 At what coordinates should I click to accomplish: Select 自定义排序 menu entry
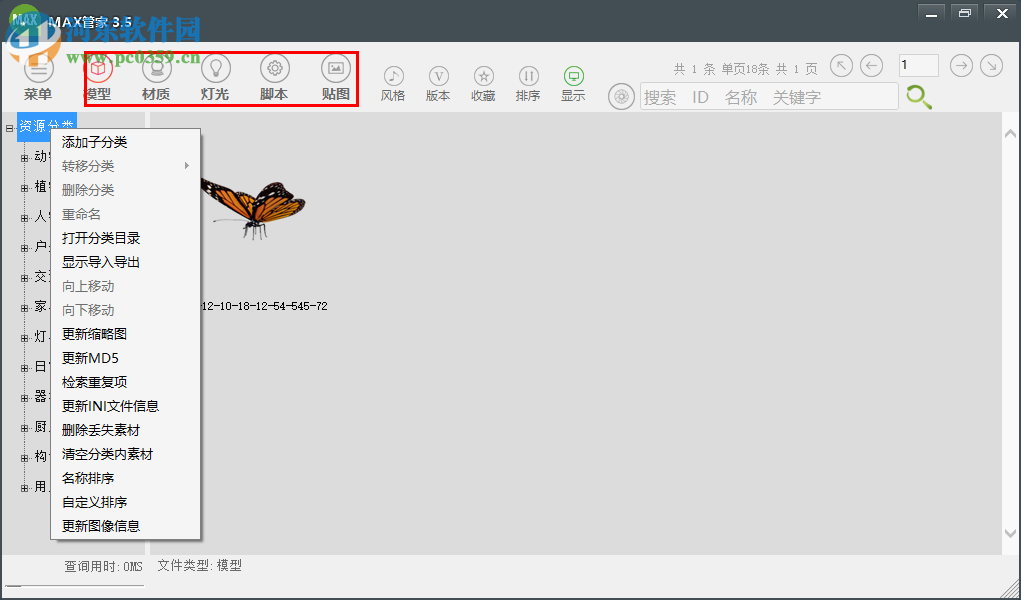(125, 503)
